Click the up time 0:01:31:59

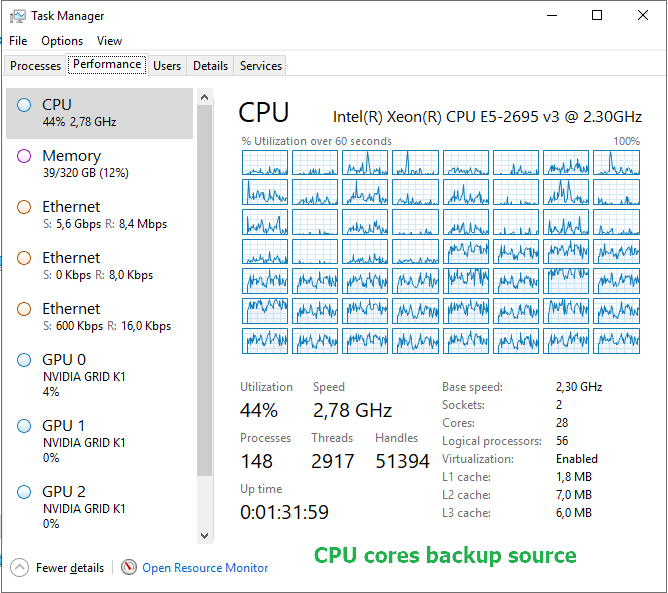pos(284,512)
